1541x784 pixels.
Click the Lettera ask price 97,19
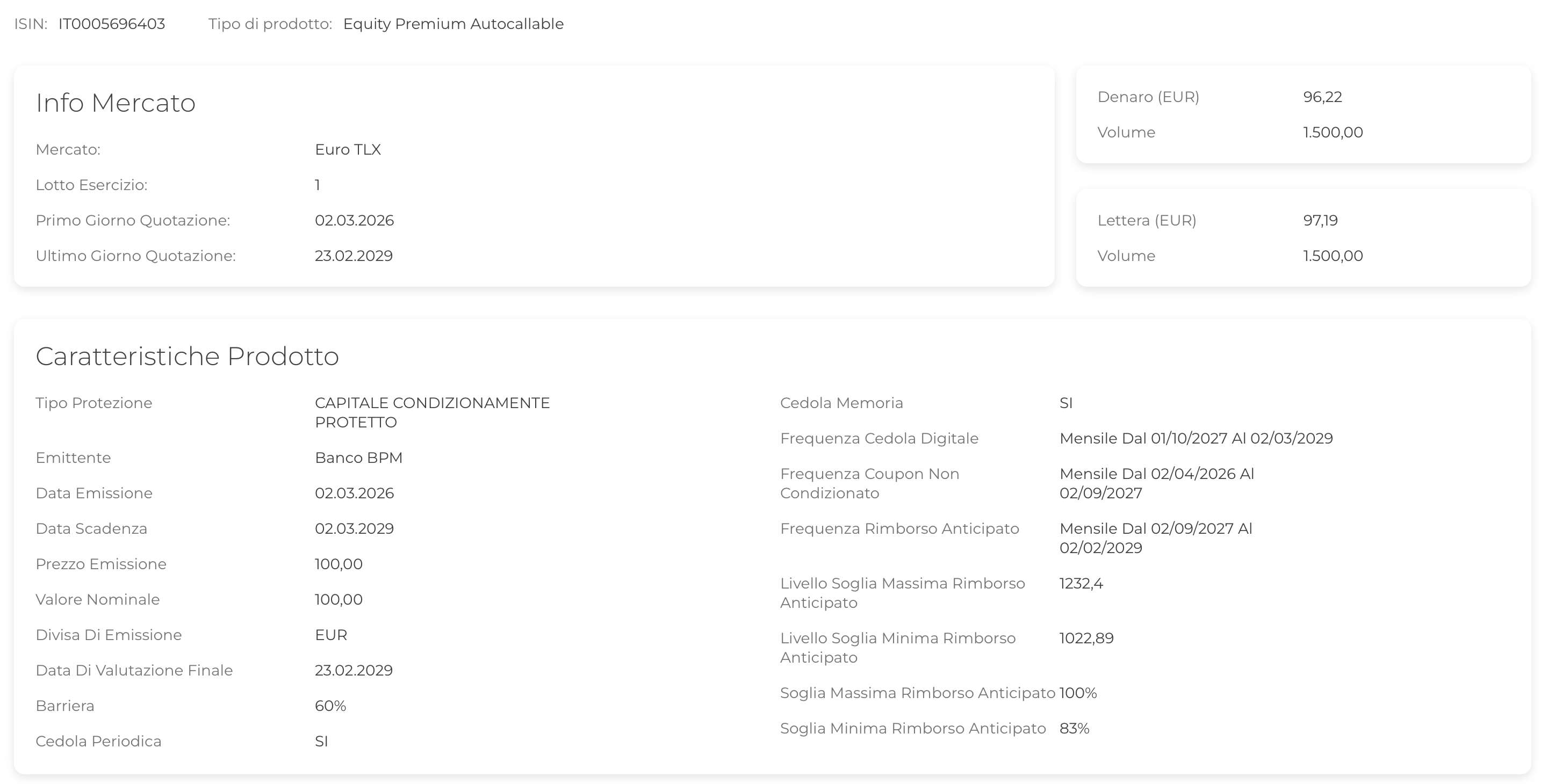(1320, 221)
